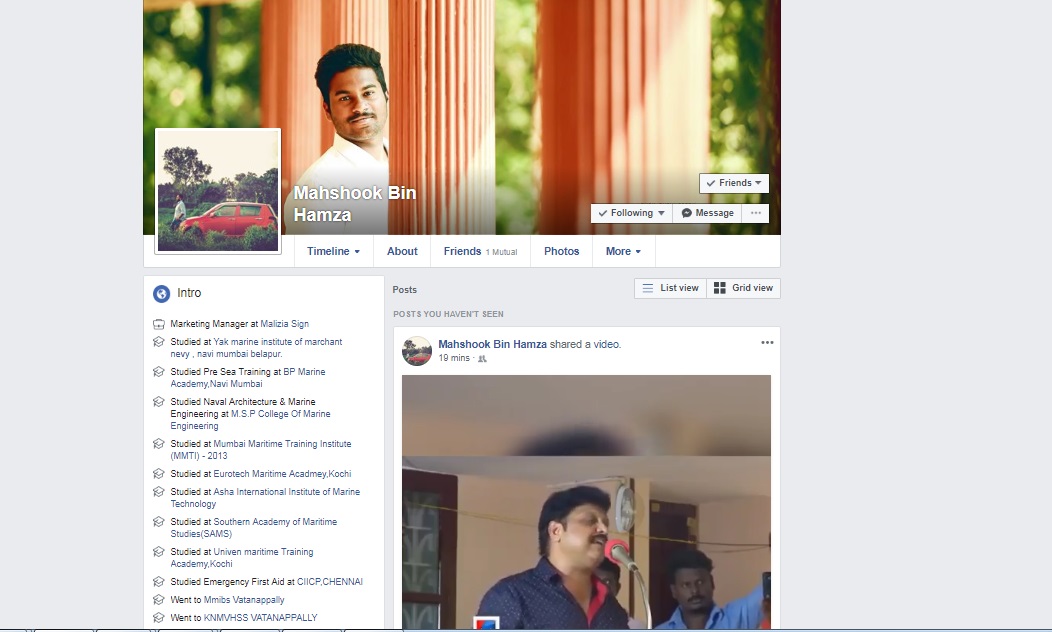
Task: Click graduation cap icon beside Asha International
Action: click(x=159, y=492)
